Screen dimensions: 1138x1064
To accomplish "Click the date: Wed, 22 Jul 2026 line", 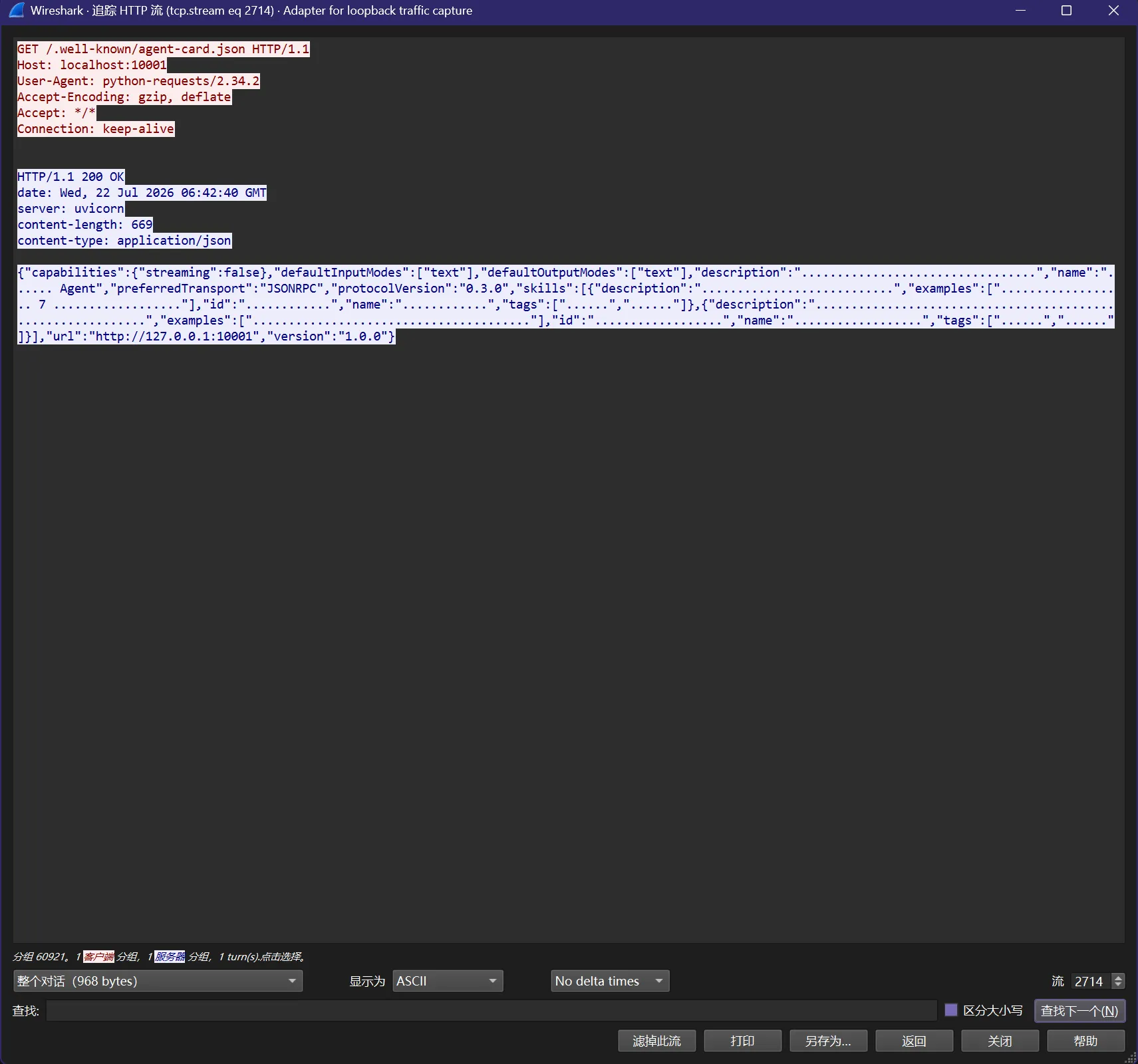I will pyautogui.click(x=142, y=193).
